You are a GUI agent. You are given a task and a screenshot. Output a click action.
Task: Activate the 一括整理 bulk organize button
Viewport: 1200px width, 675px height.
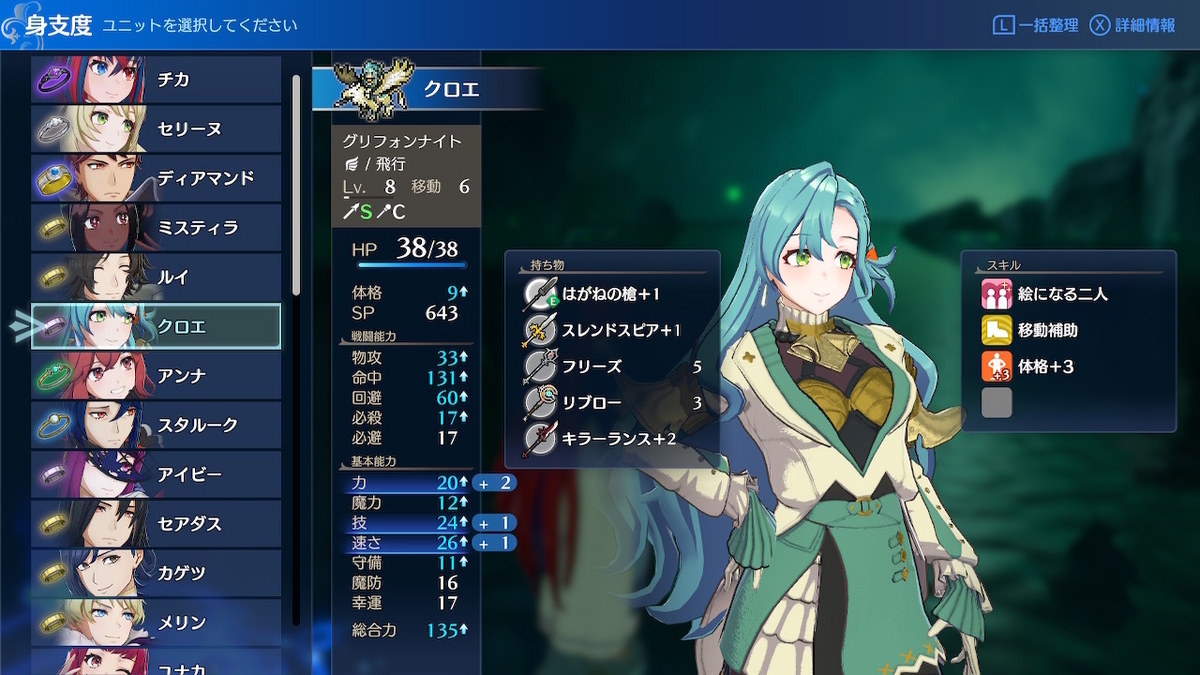tap(1035, 25)
